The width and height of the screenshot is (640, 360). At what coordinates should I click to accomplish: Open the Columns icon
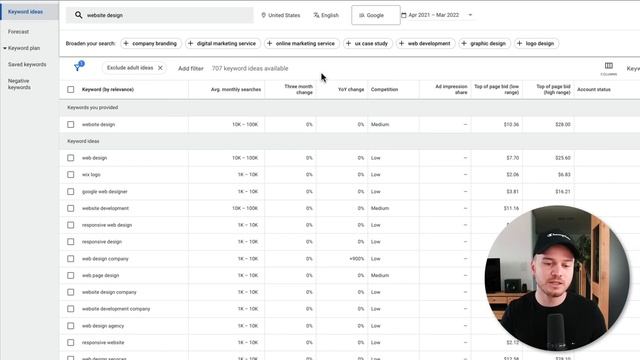[x=609, y=68]
